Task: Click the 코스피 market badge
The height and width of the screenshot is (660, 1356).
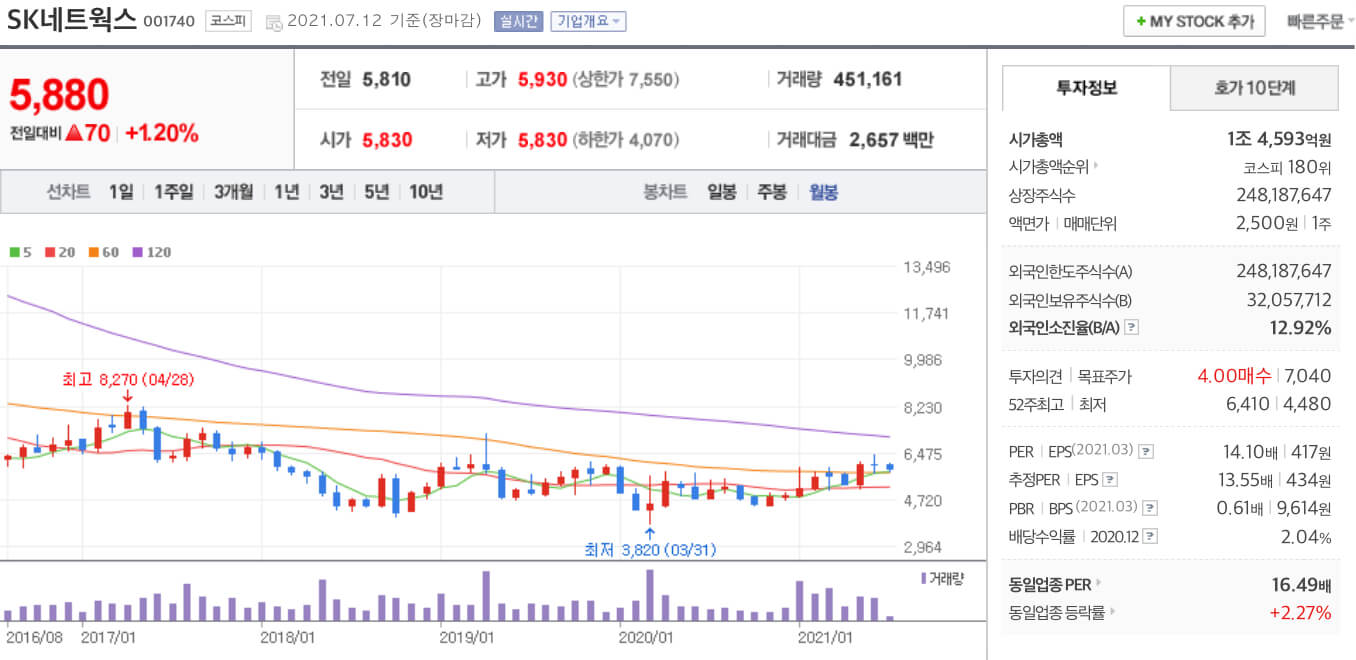Action: 229,21
